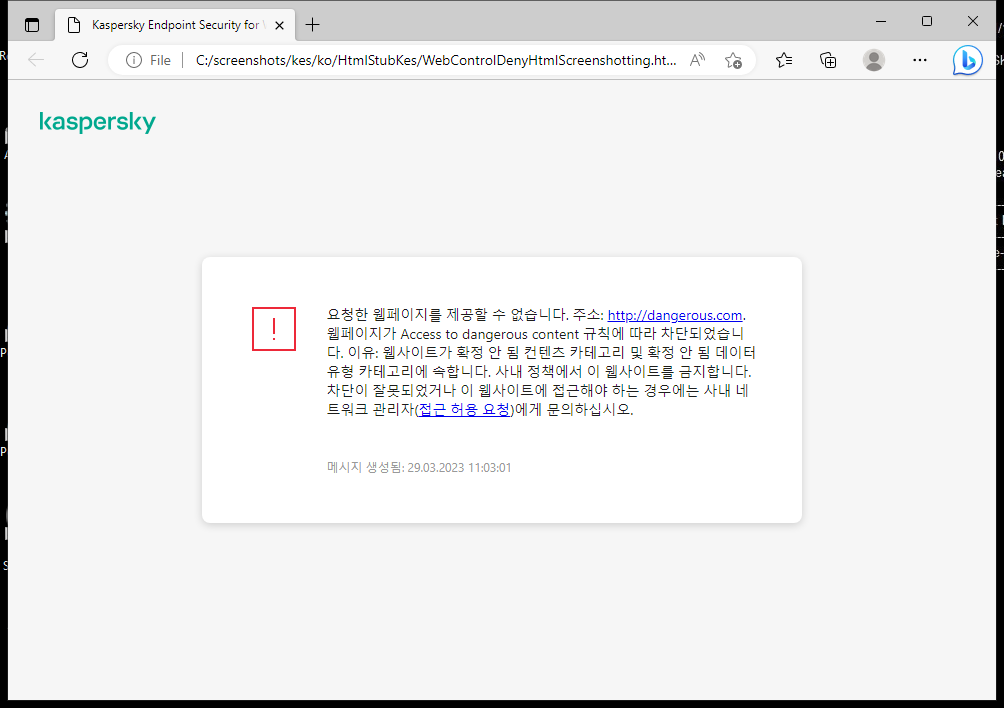Reload the page with refresh icon
This screenshot has height=708, width=1004.
[80, 60]
